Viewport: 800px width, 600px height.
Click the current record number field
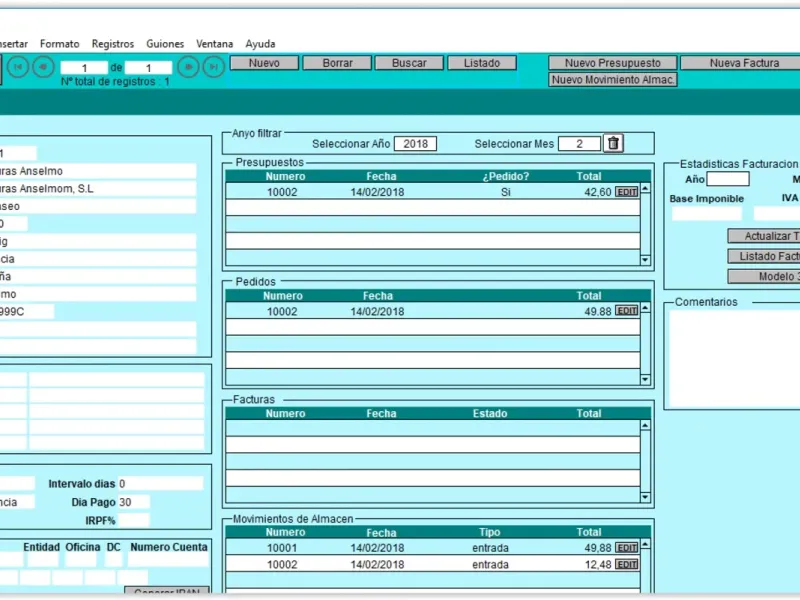[x=84, y=67]
